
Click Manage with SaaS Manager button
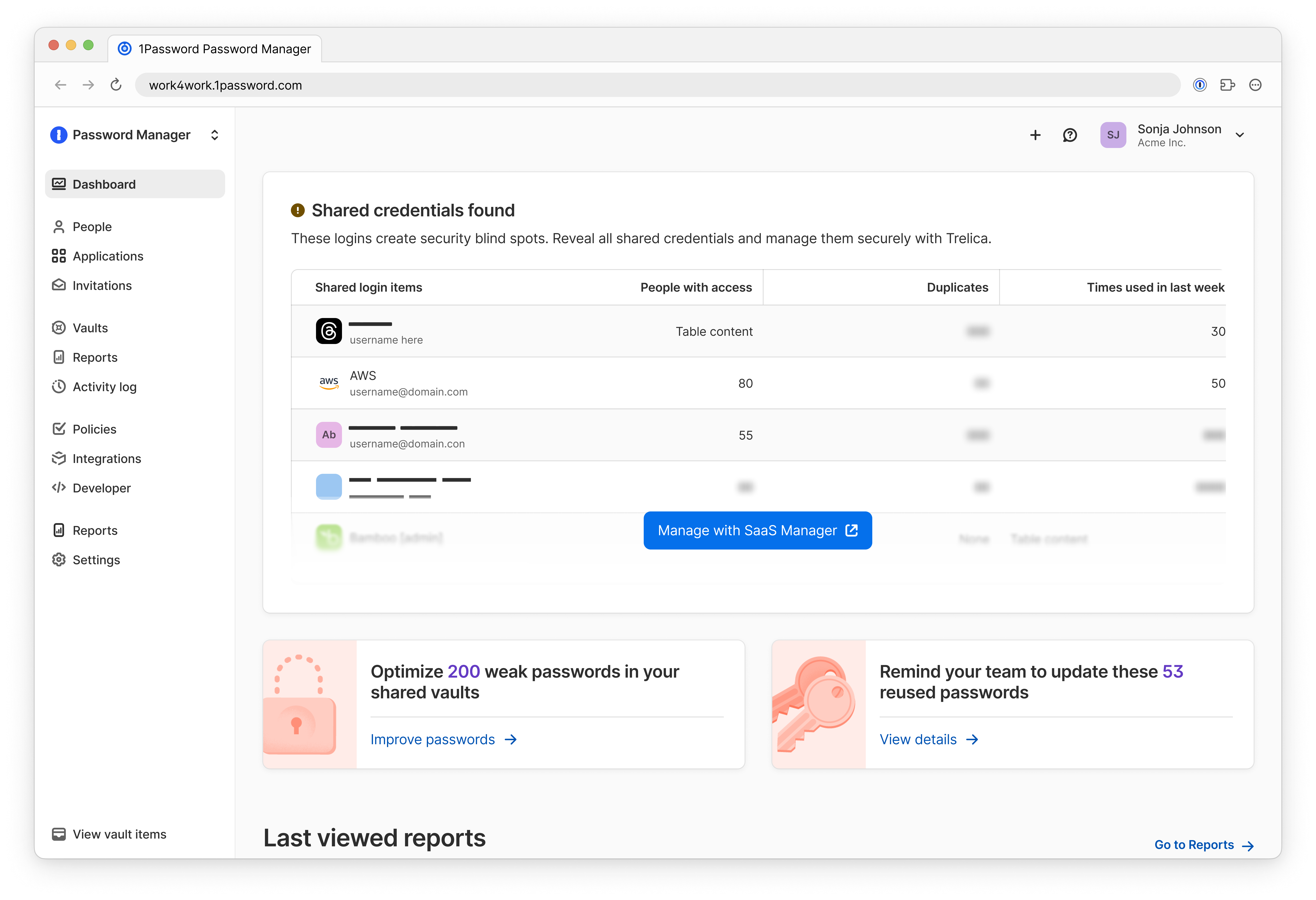[x=757, y=530]
